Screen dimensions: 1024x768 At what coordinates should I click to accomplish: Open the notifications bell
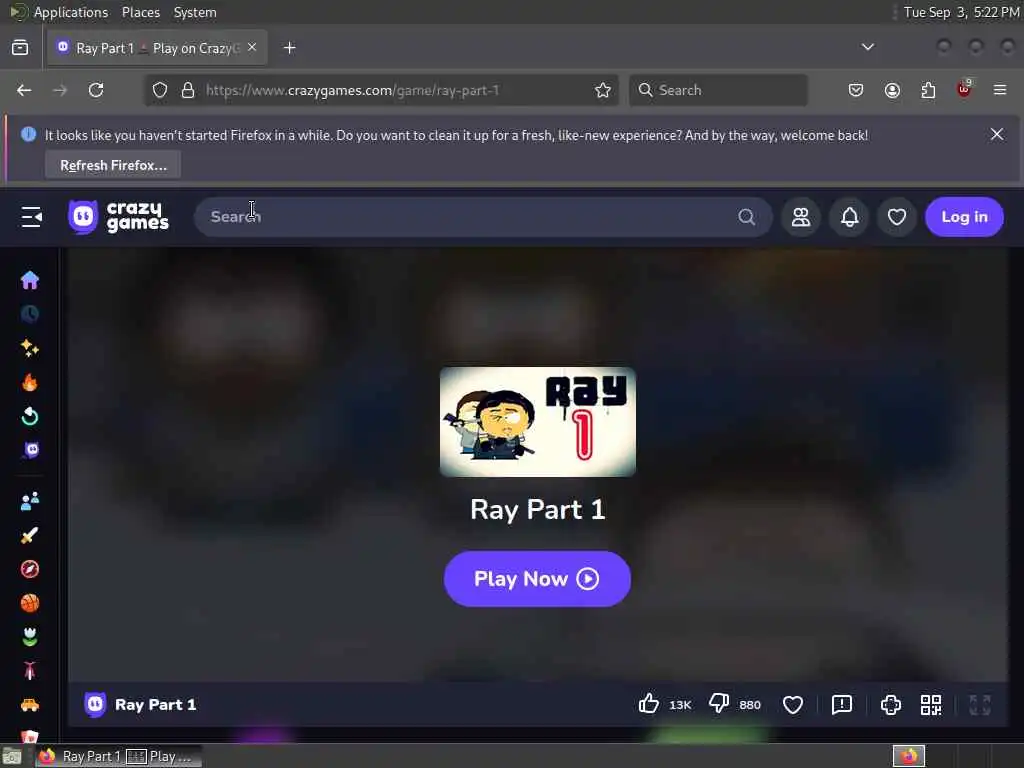pos(849,217)
